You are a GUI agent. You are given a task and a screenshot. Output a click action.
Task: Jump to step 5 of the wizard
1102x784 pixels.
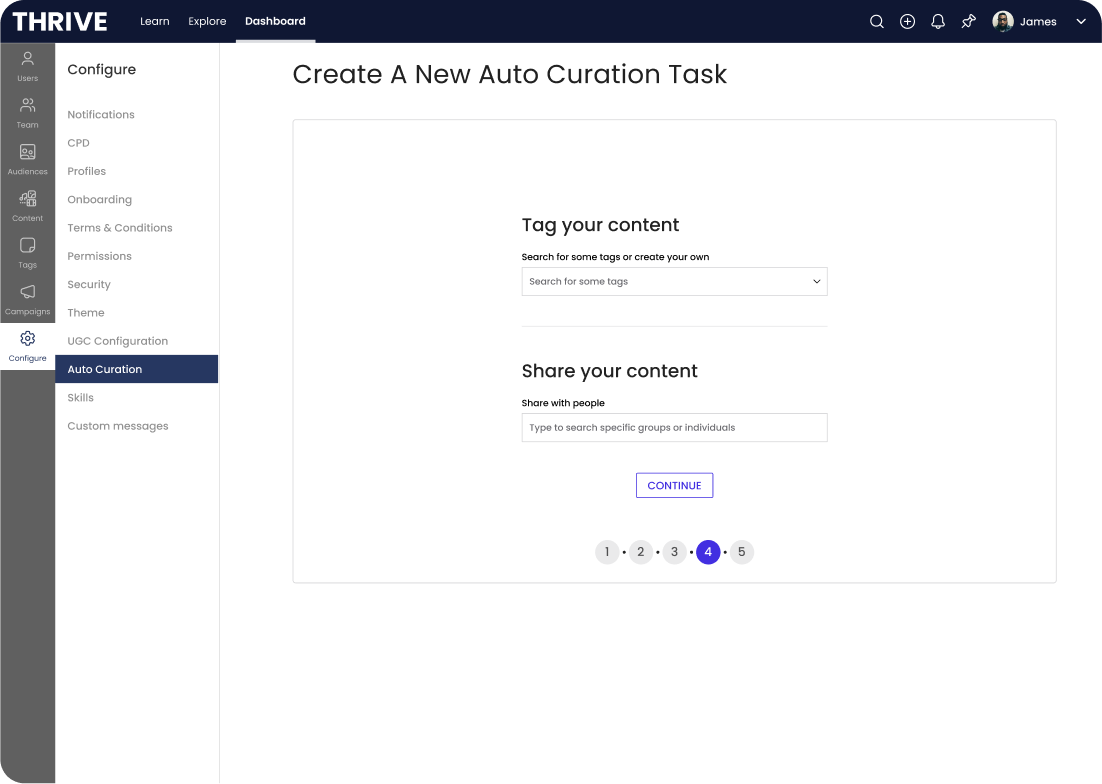[x=741, y=552]
